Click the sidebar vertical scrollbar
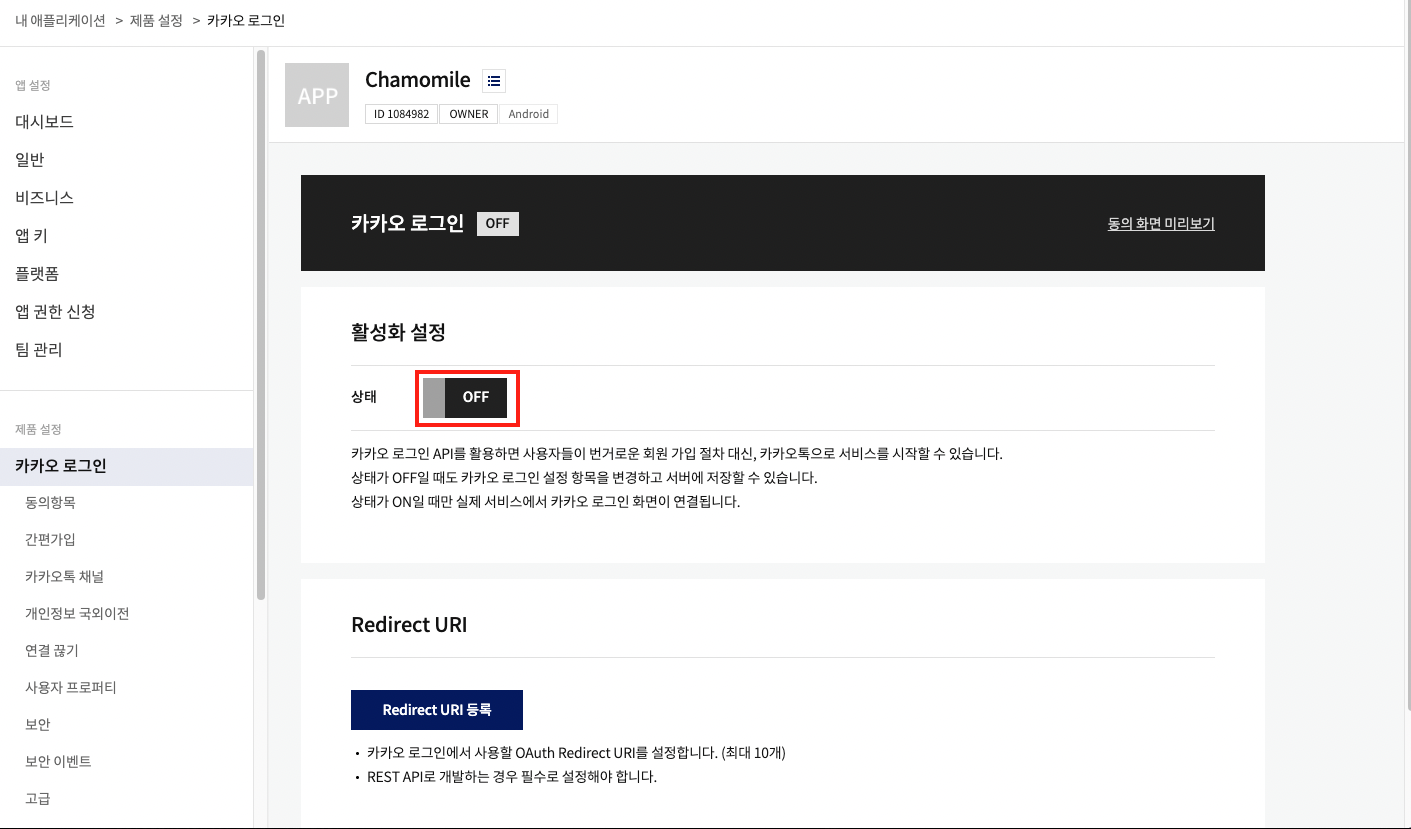1411x829 pixels. pos(261,320)
